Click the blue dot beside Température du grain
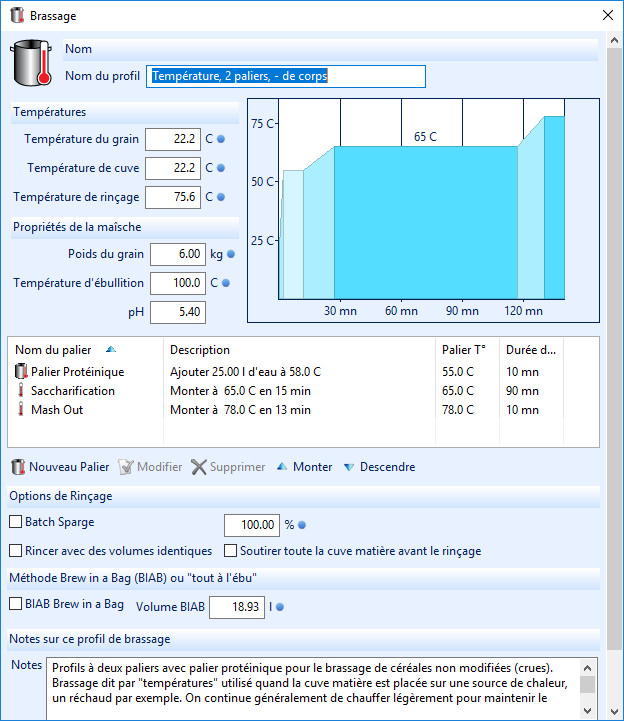The width and height of the screenshot is (624, 721). coord(221,139)
